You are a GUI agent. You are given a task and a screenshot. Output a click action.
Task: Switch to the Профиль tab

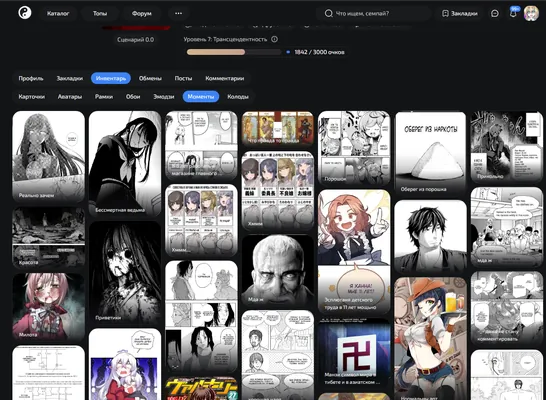point(31,78)
